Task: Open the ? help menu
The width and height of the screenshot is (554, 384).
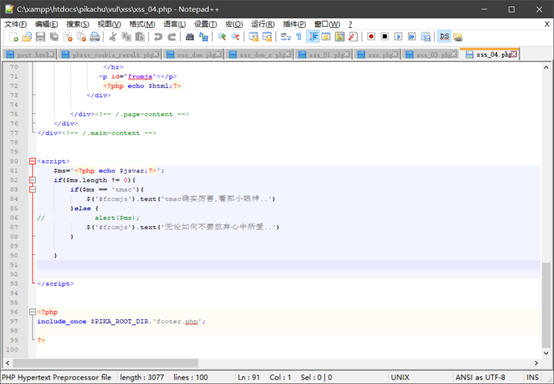Action: coord(350,24)
